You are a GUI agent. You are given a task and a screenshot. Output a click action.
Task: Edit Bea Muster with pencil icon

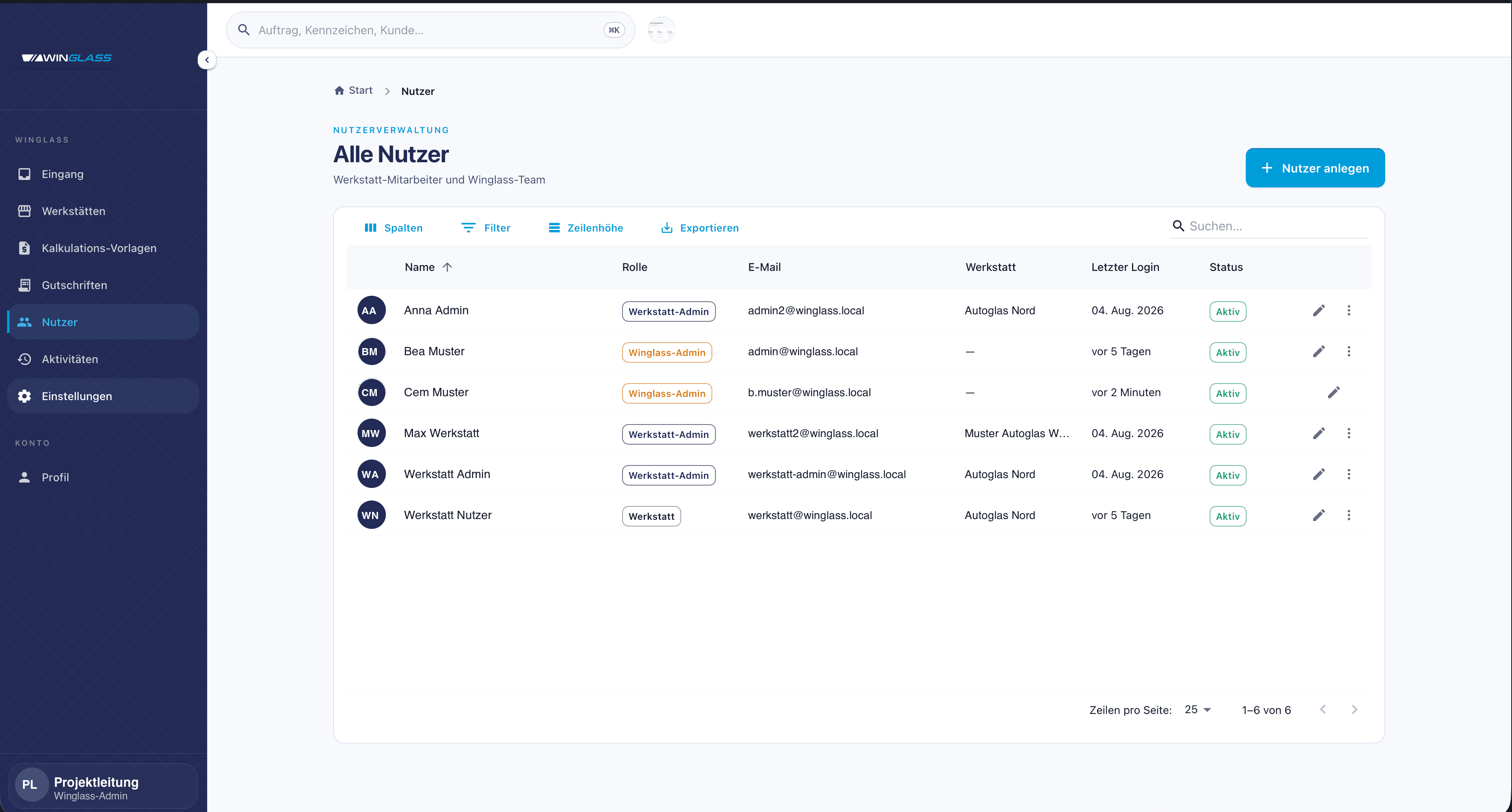pos(1318,351)
